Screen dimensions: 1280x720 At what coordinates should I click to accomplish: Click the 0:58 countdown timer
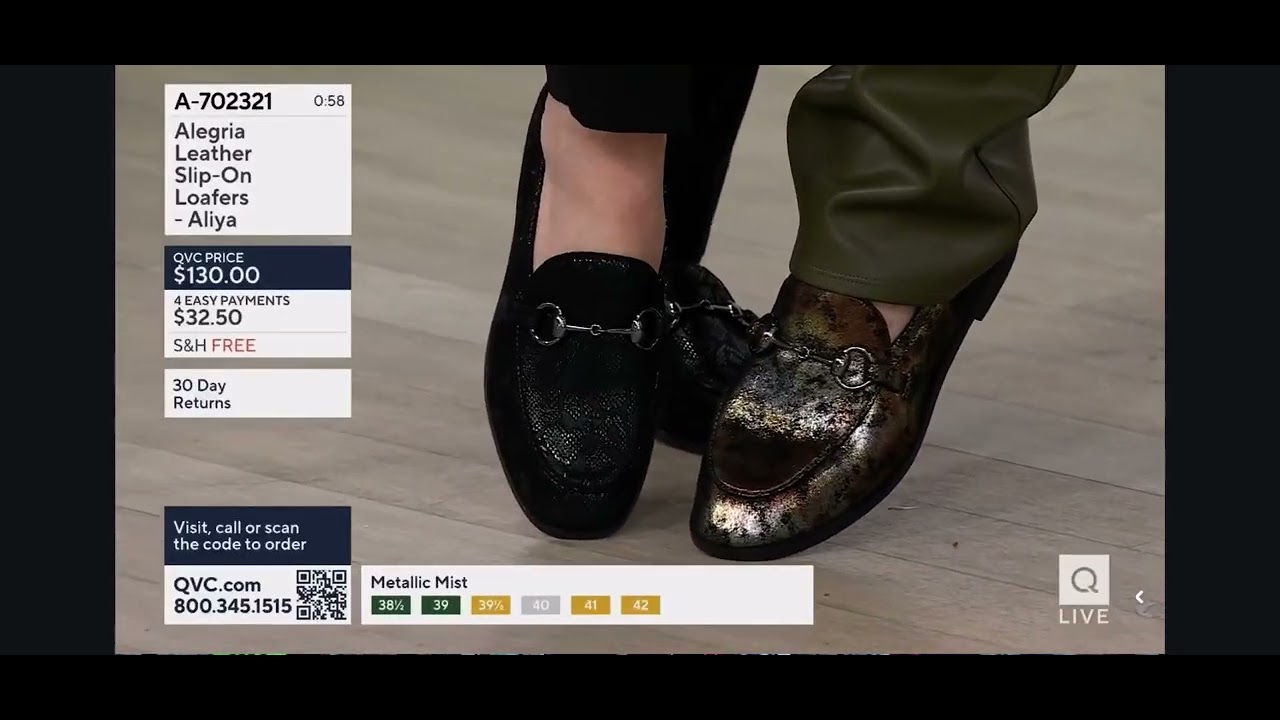pos(329,101)
